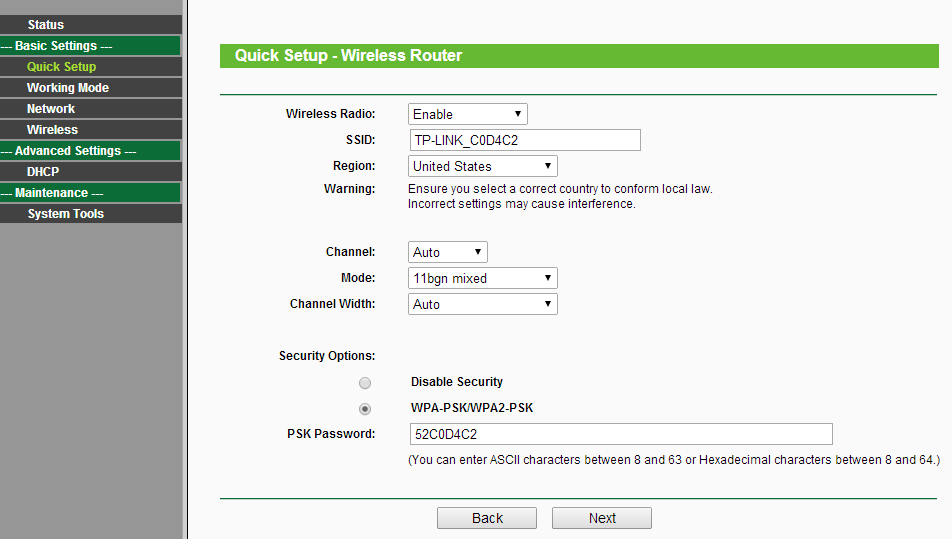Viewport: 952px width, 539px height.
Task: Click the Channel Width label
Action: click(332, 303)
